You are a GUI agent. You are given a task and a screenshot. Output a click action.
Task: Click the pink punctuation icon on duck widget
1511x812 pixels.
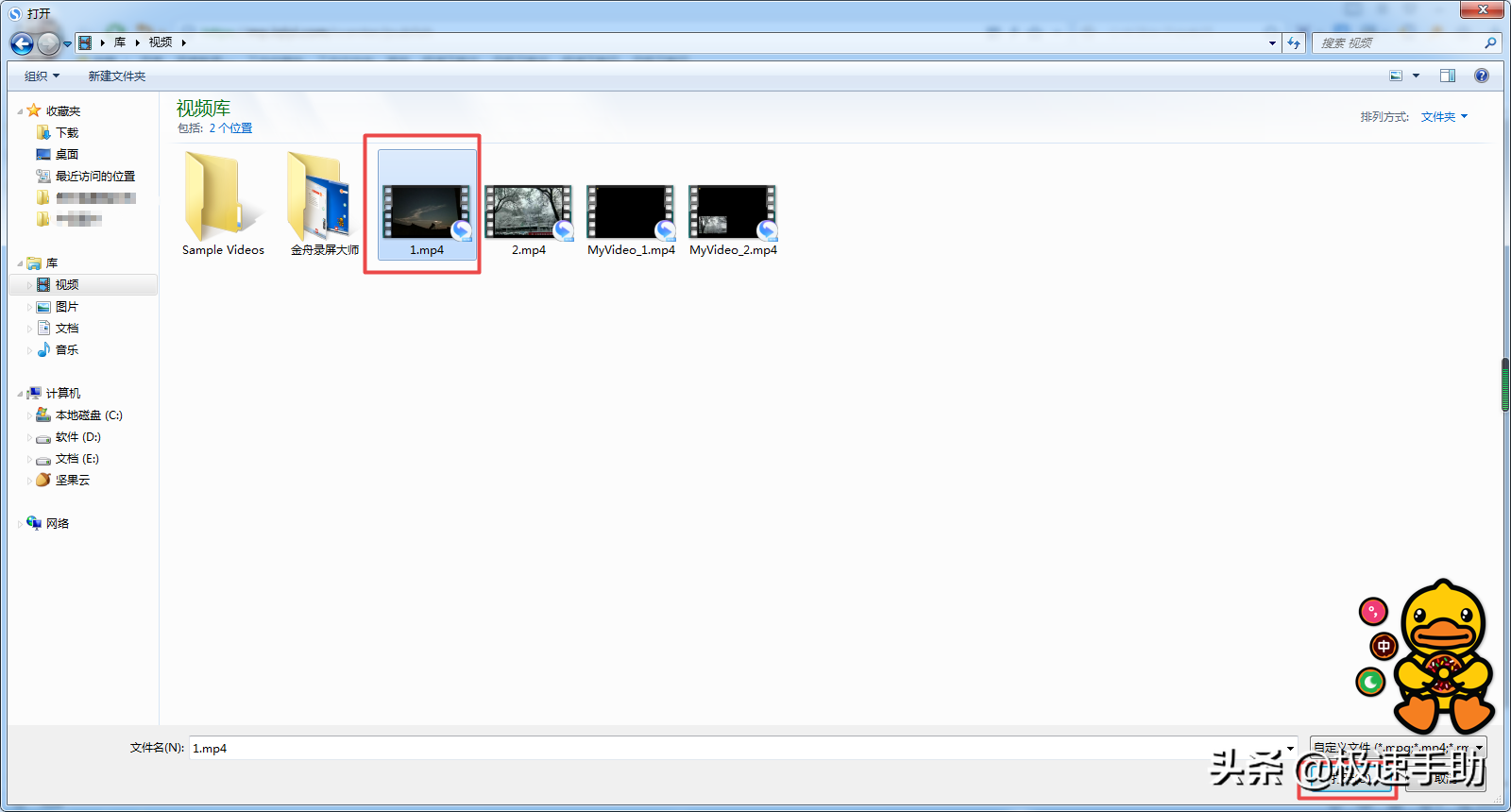click(x=1373, y=612)
